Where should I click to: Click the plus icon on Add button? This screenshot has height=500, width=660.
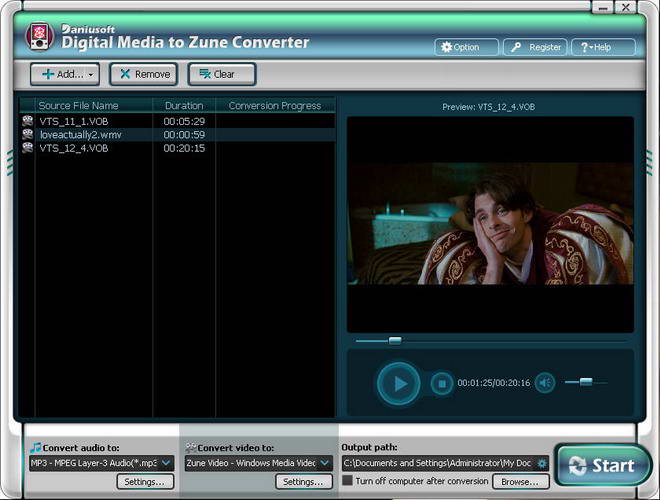click(x=48, y=74)
